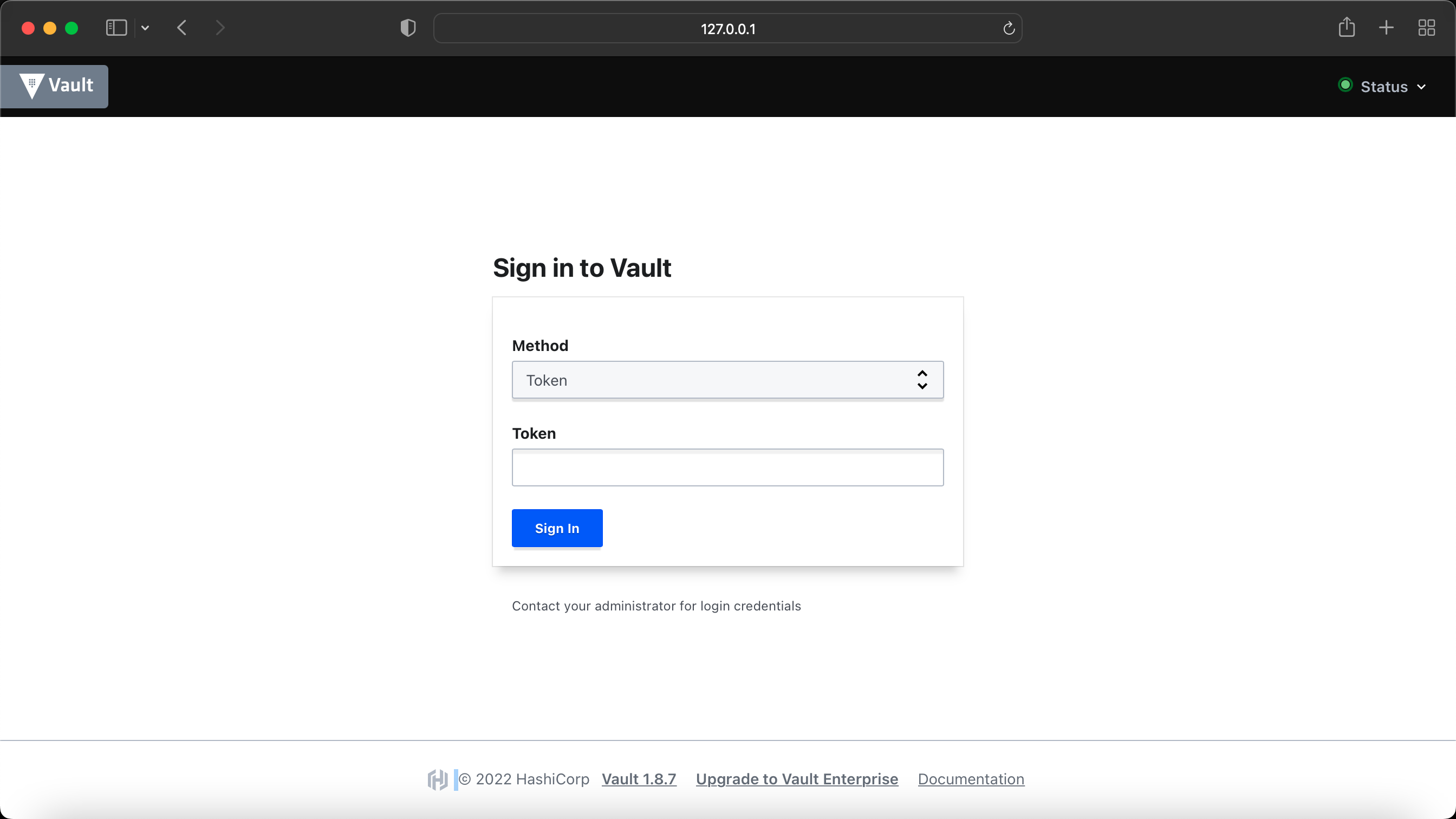Viewport: 1456px width, 819px height.
Task: Open the Vault 1.8.7 version link
Action: coord(639,779)
